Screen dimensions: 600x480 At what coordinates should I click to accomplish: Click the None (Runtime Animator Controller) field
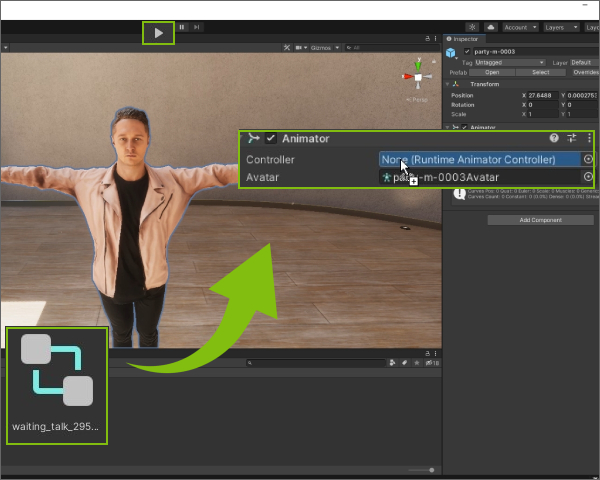click(480, 159)
